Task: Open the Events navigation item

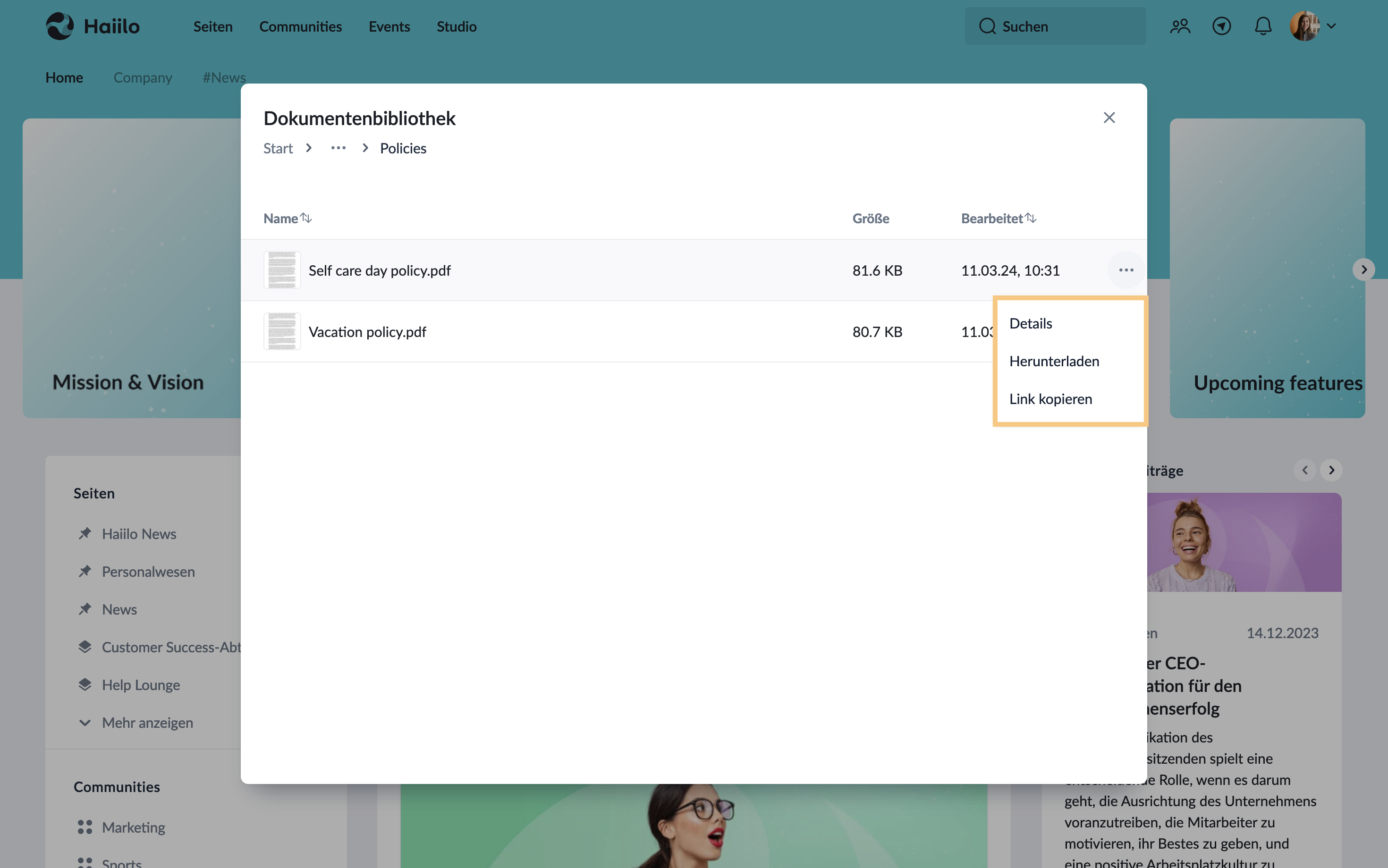Action: point(389,26)
